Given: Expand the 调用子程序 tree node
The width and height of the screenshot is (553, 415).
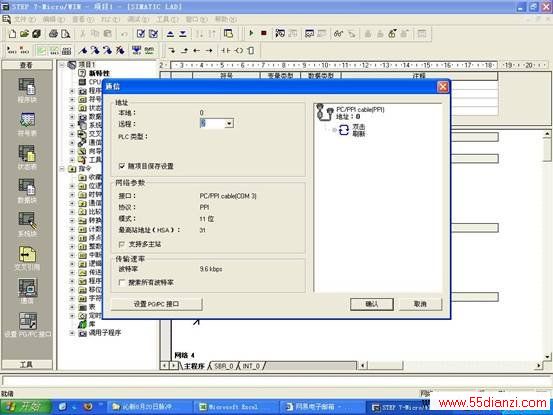Looking at the screenshot, I should coord(72,333).
